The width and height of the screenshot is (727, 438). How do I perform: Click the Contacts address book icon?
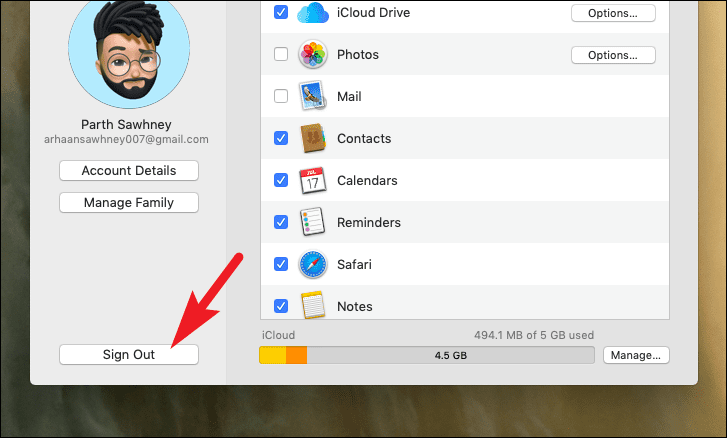[x=313, y=138]
